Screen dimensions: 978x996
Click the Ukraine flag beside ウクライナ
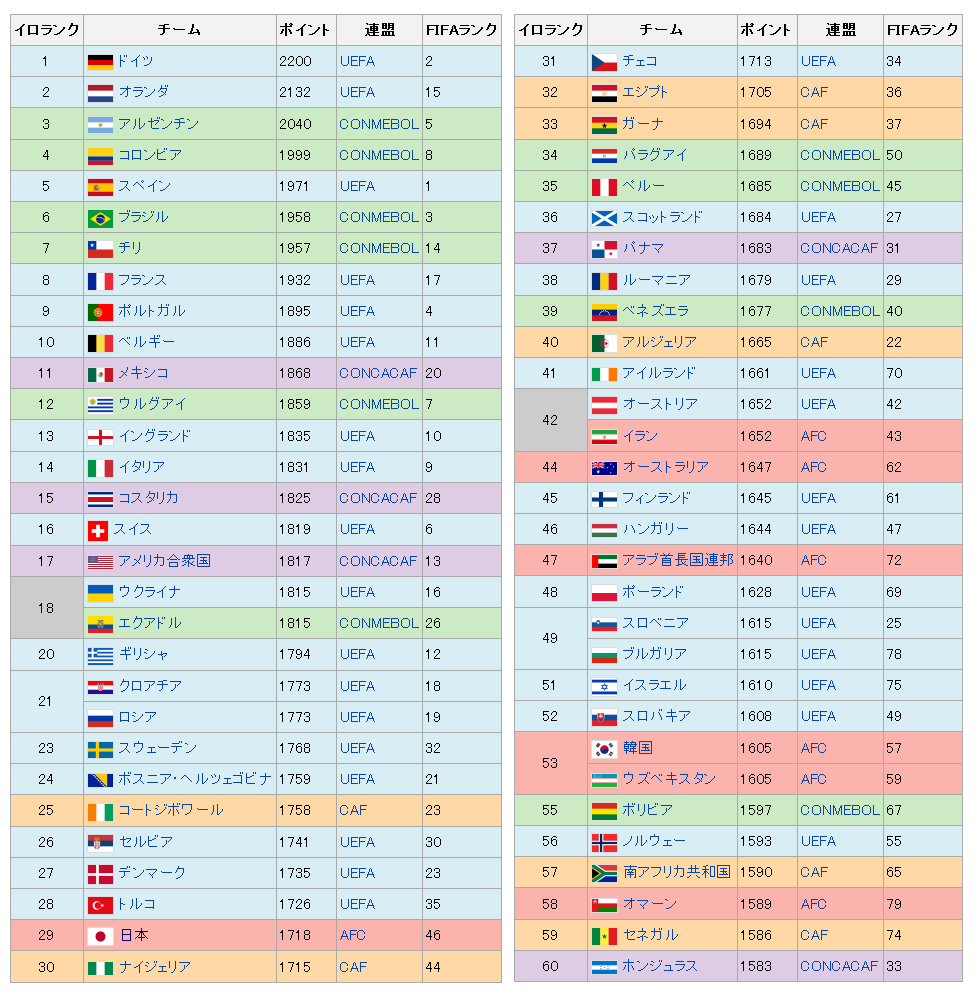coord(100,593)
